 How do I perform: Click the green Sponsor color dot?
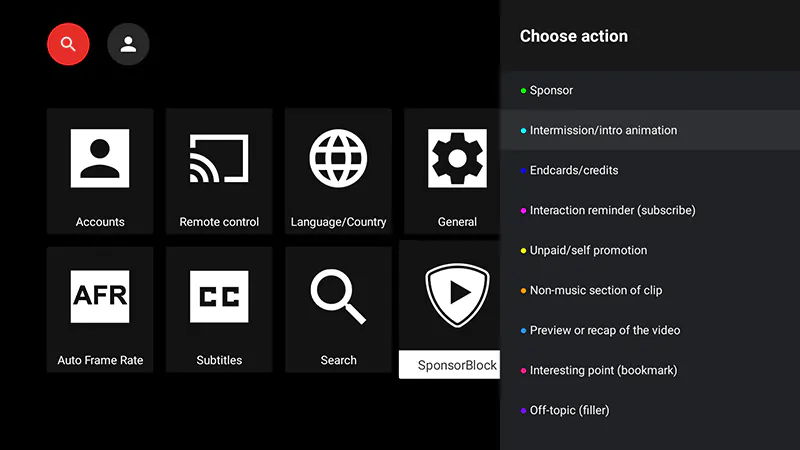click(x=523, y=91)
